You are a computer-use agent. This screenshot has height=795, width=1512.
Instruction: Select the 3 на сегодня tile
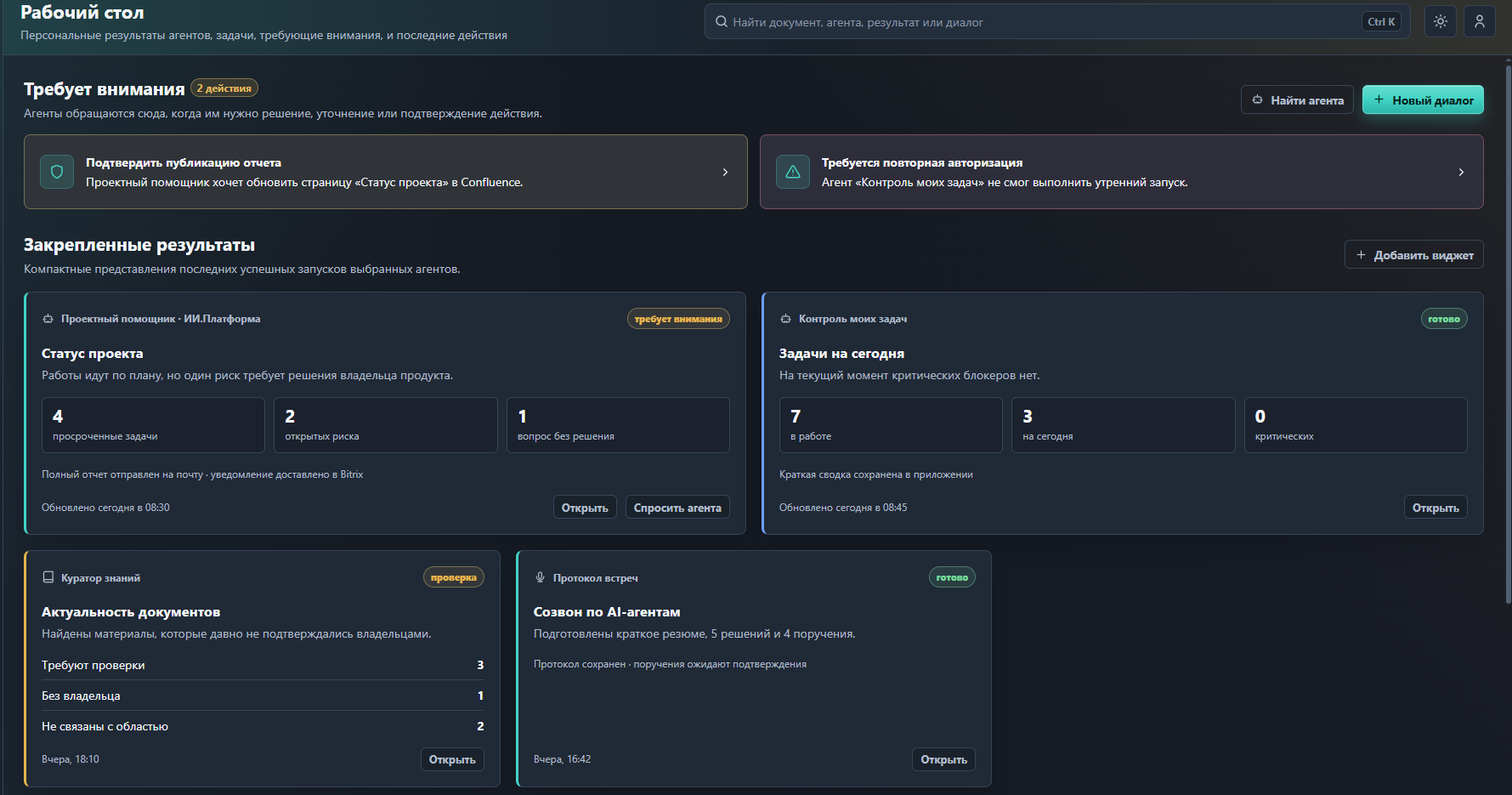[x=1123, y=425]
